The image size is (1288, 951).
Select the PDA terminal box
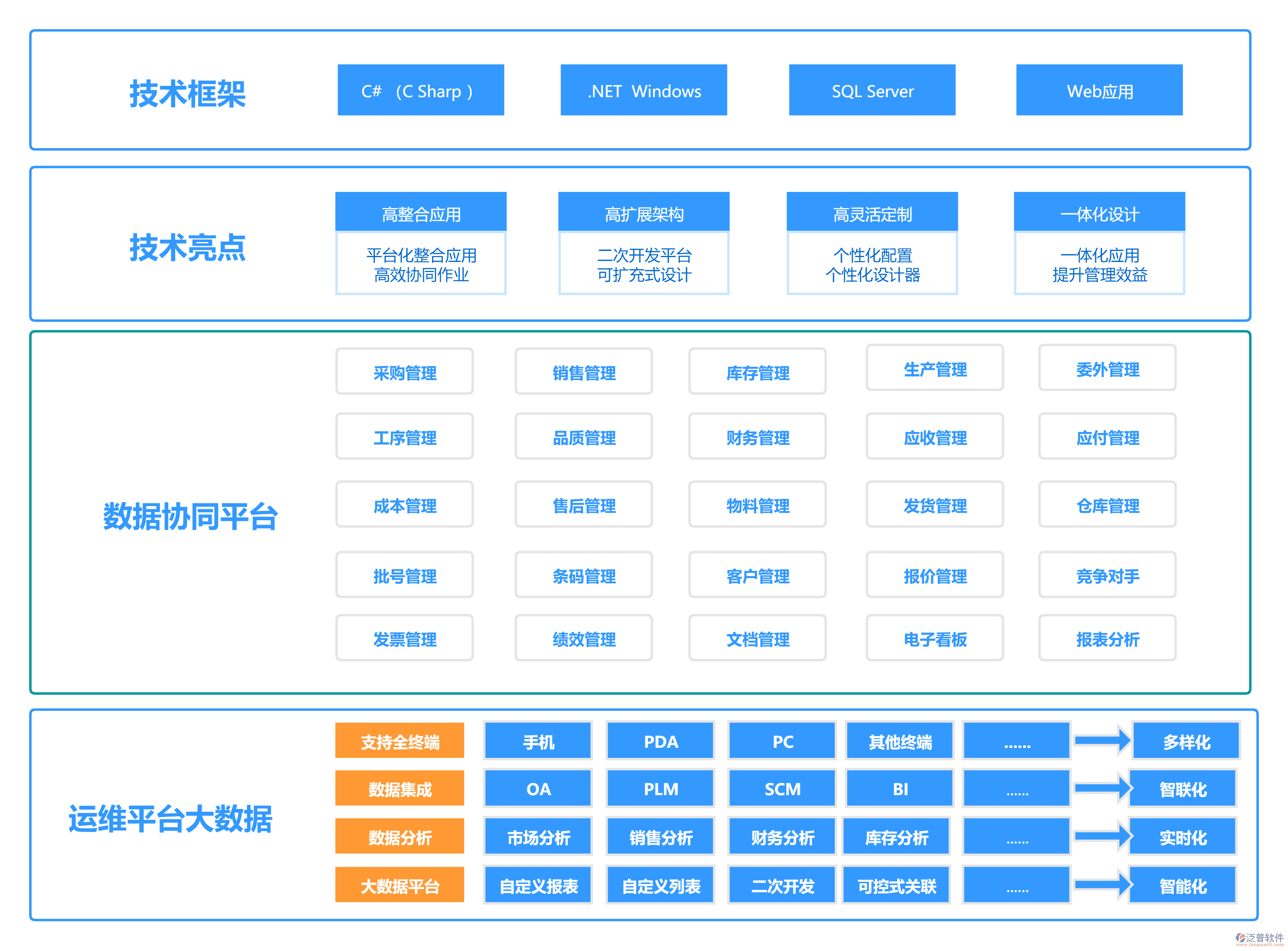pos(660,742)
